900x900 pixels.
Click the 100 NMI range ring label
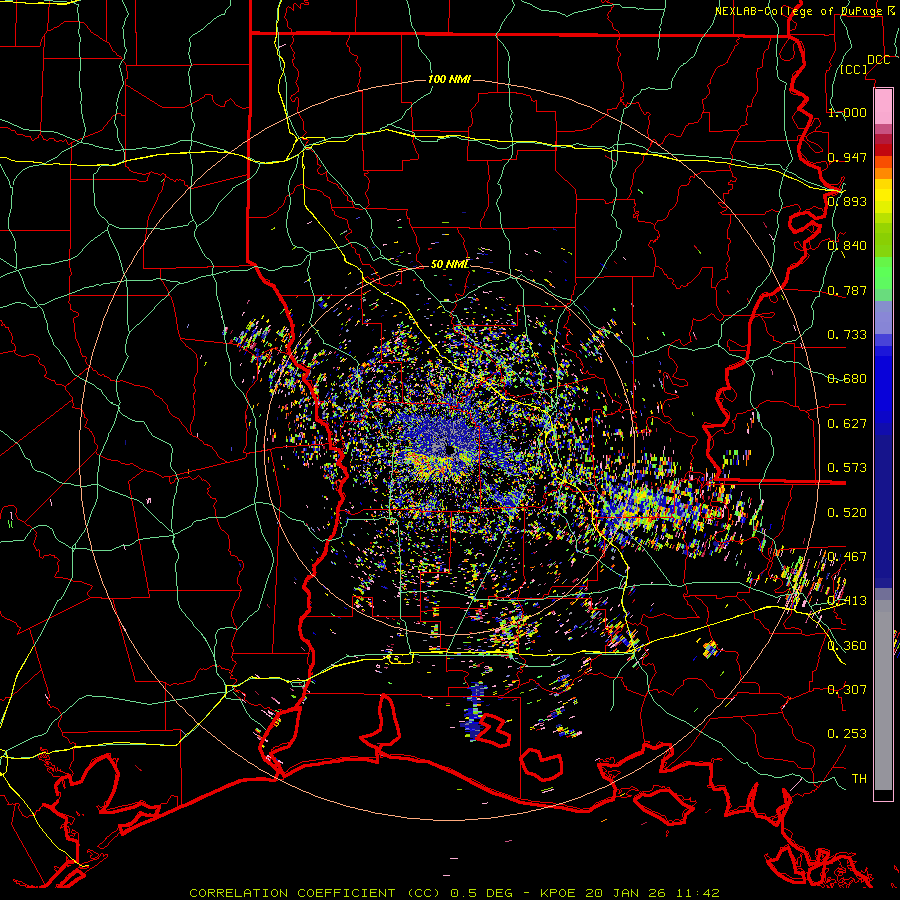coord(449,79)
